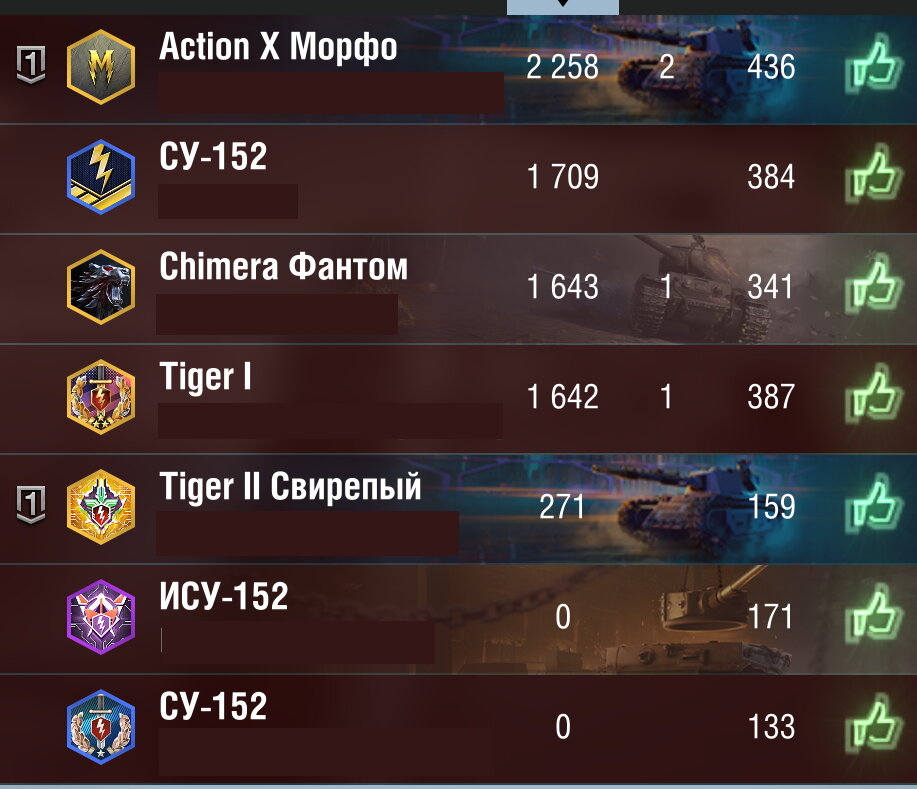Click the gold M badge next to Action X

coord(101,67)
